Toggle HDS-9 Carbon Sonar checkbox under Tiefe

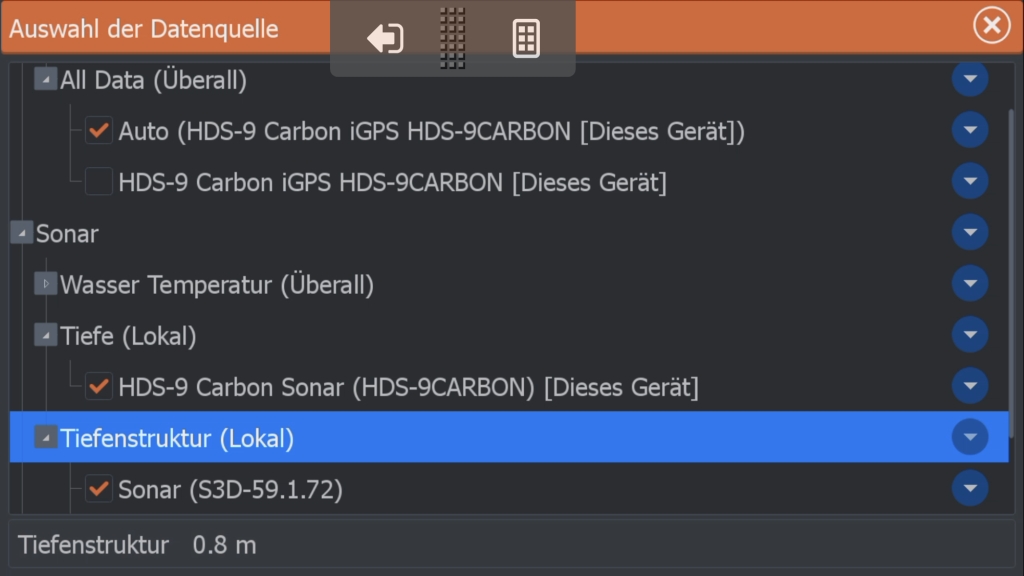pyautogui.click(x=99, y=386)
